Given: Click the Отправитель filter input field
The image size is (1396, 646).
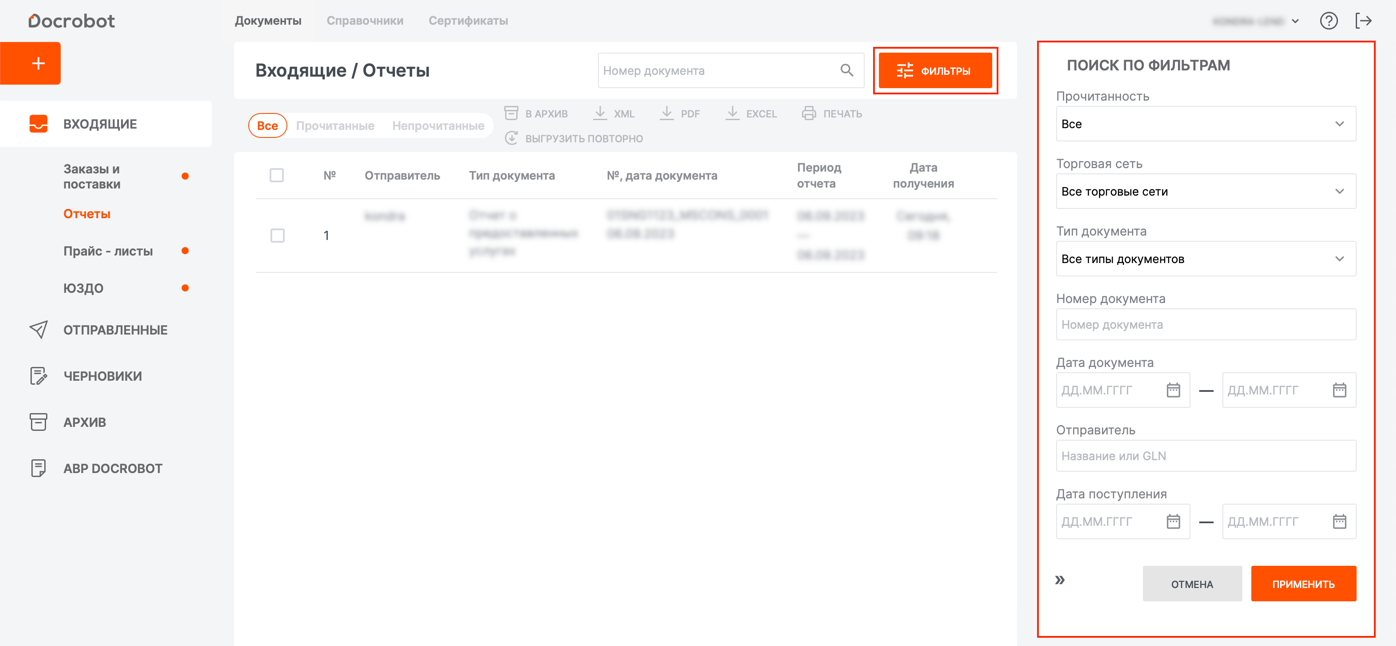Looking at the screenshot, I should coord(1205,456).
